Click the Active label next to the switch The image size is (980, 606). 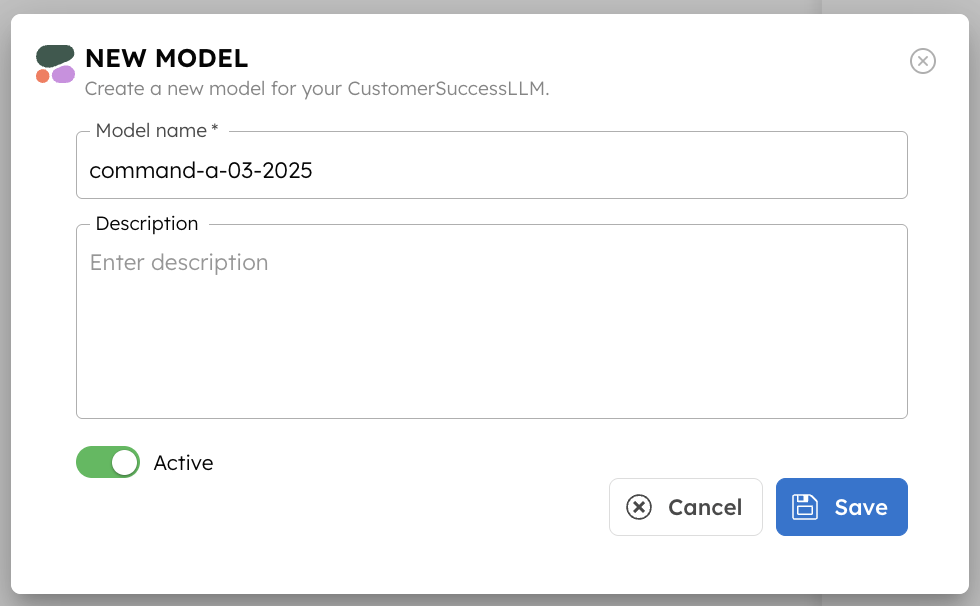click(x=184, y=462)
